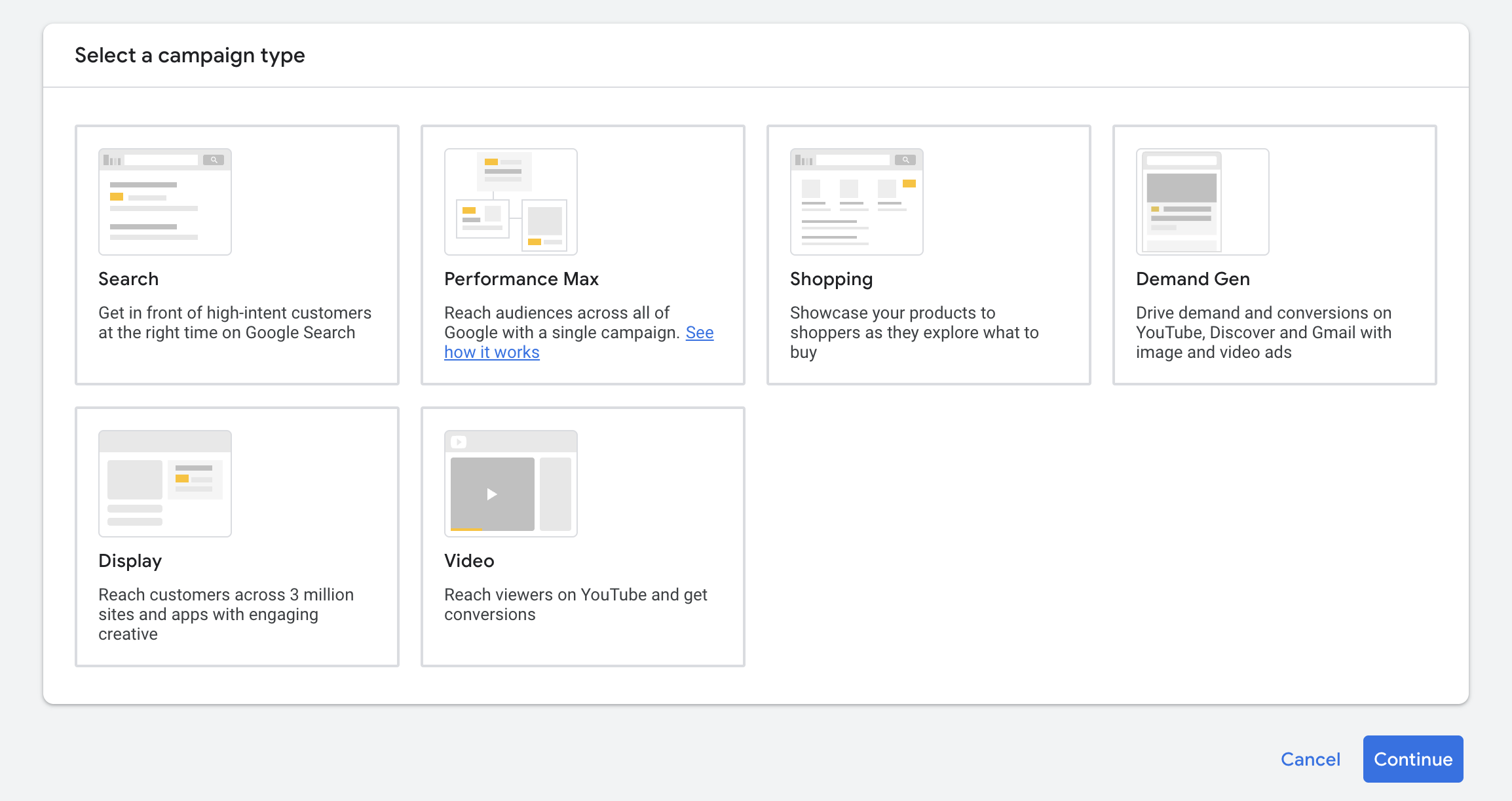
Task: Click the Cancel button
Action: pyautogui.click(x=1310, y=759)
